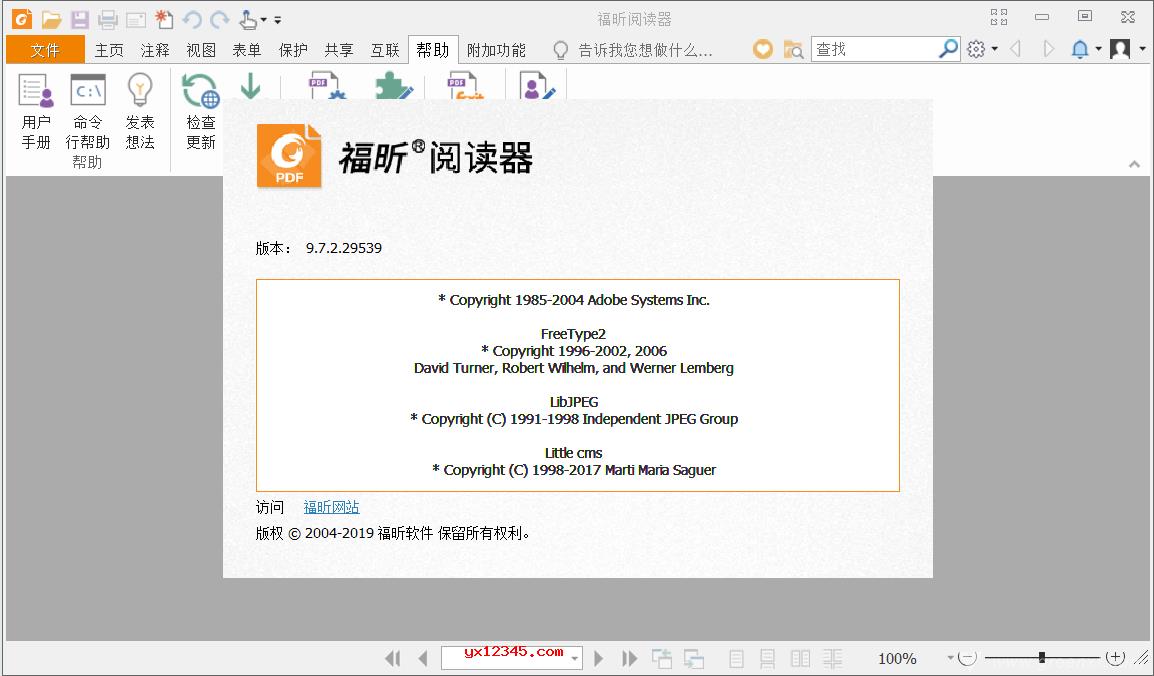Open the User Manual (用户手册)

point(36,112)
